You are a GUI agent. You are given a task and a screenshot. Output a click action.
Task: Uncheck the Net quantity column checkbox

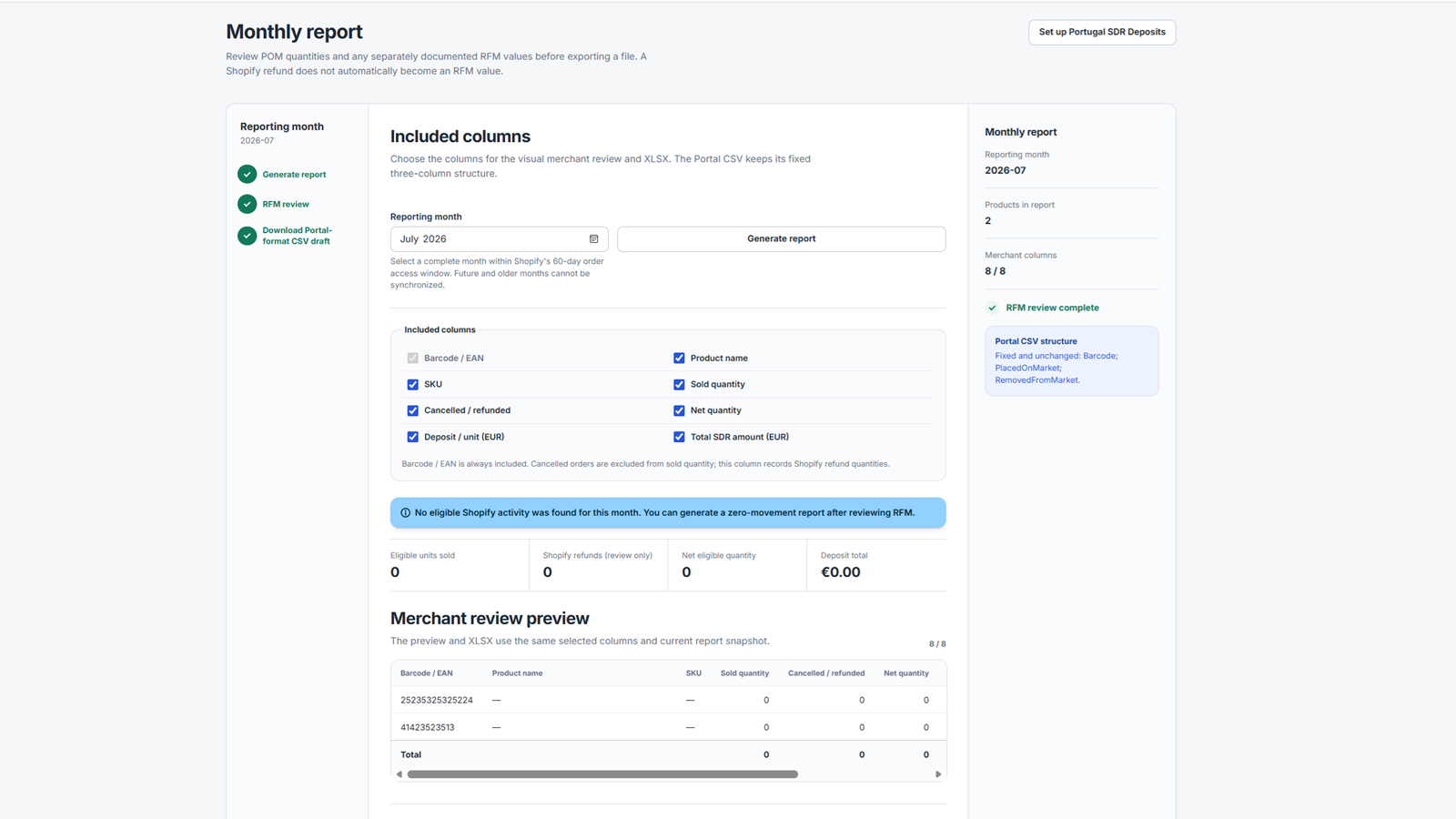coord(679,410)
